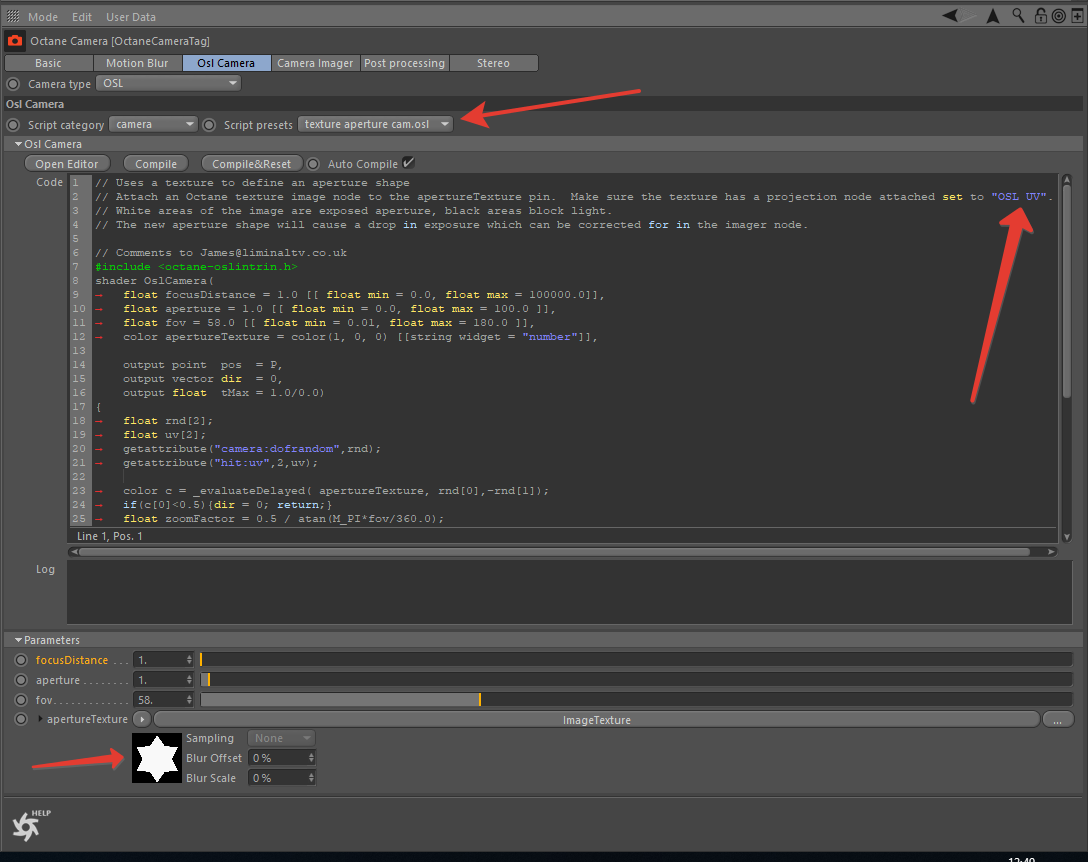Toggle the Camera type animation dot
1088x862 pixels.
pyautogui.click(x=13, y=84)
